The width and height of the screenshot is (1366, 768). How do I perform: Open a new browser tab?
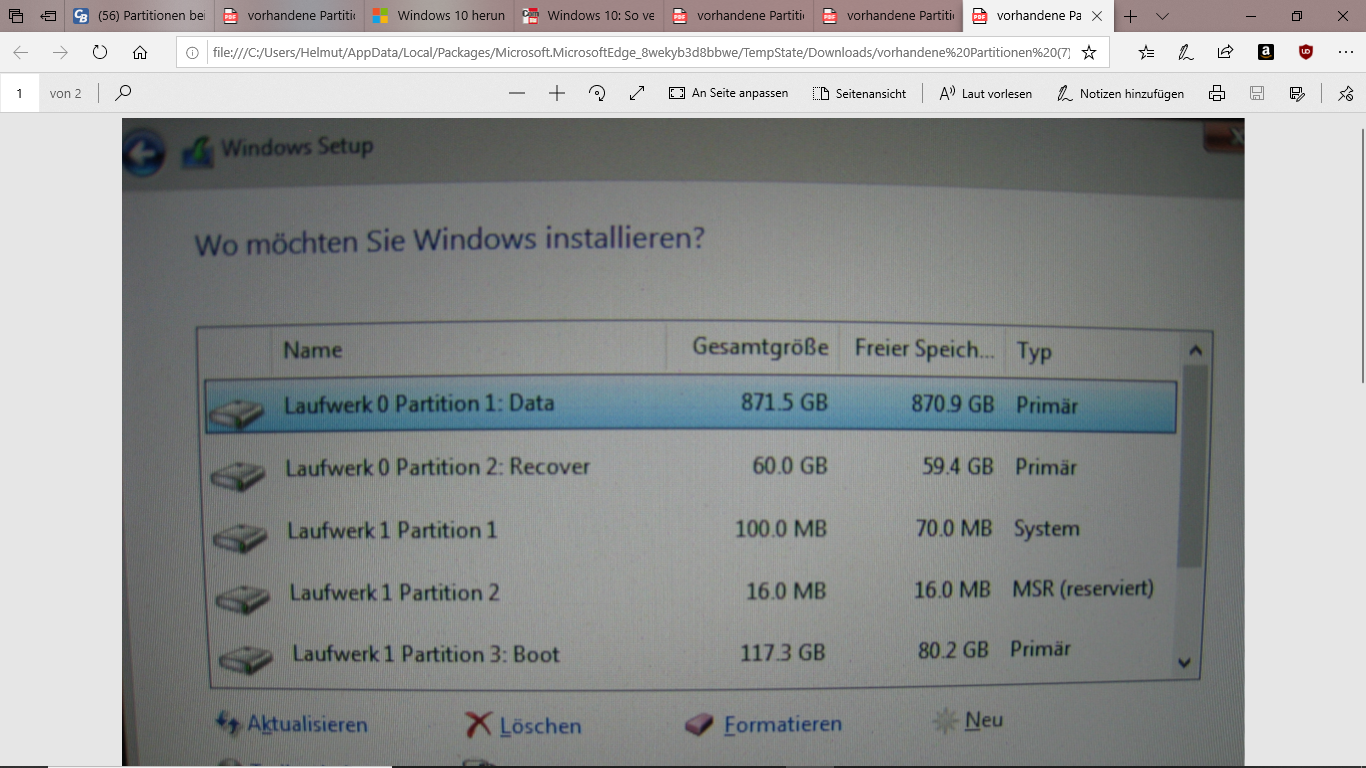click(1131, 16)
